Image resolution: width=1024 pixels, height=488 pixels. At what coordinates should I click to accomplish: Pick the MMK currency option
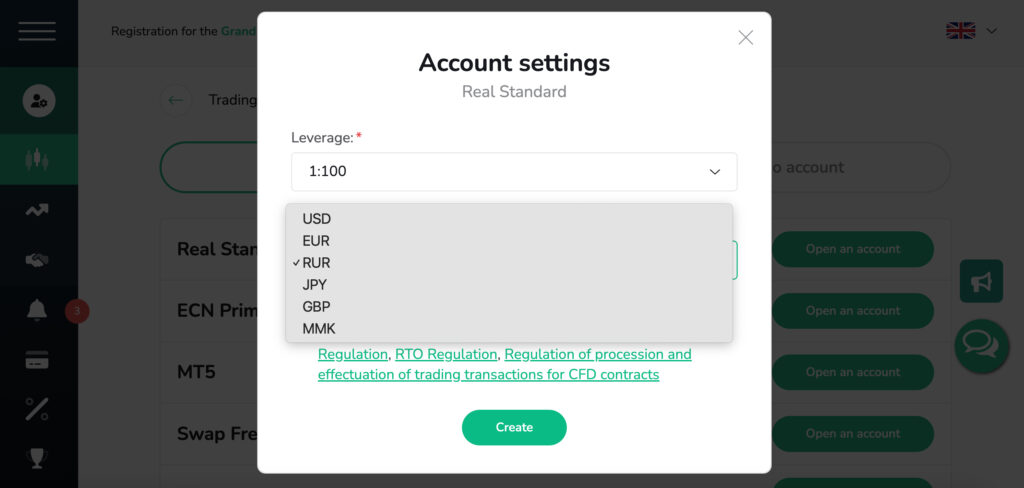point(317,329)
